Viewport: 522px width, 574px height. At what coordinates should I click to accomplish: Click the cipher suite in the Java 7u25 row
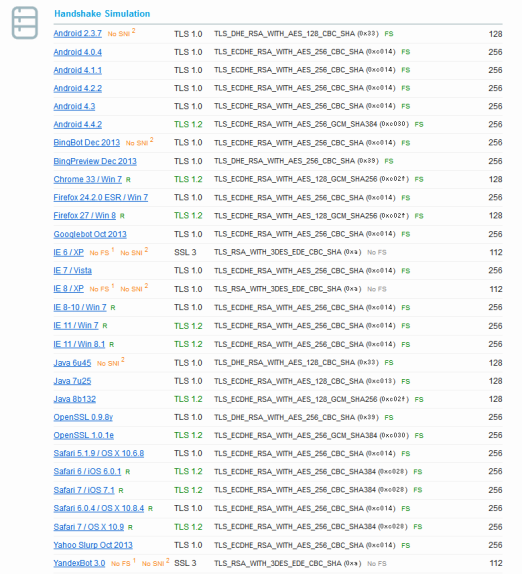(x=305, y=381)
